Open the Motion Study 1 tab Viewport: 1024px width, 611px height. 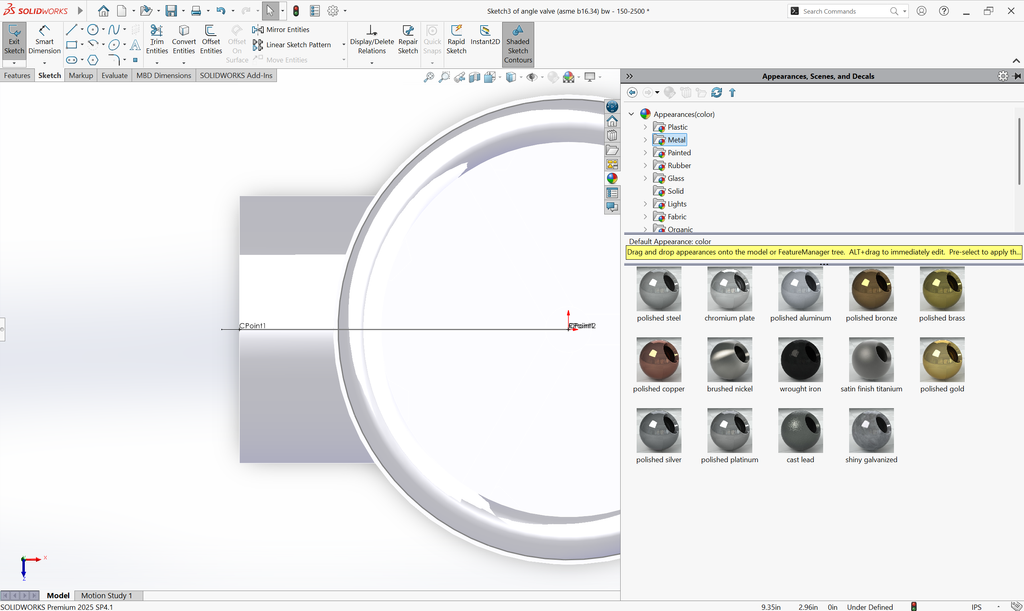pos(107,595)
